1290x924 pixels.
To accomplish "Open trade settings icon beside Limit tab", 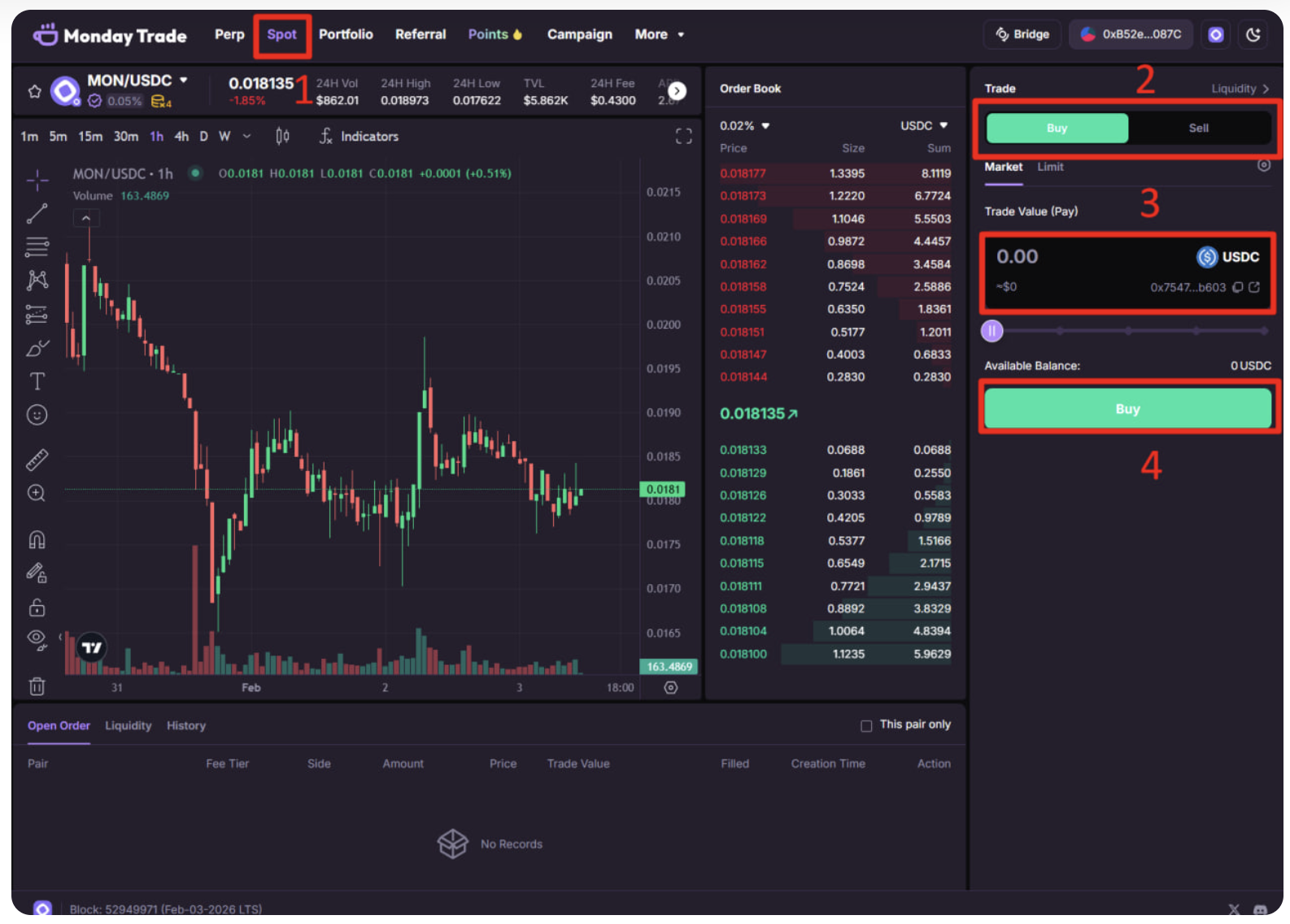I will click(1264, 165).
